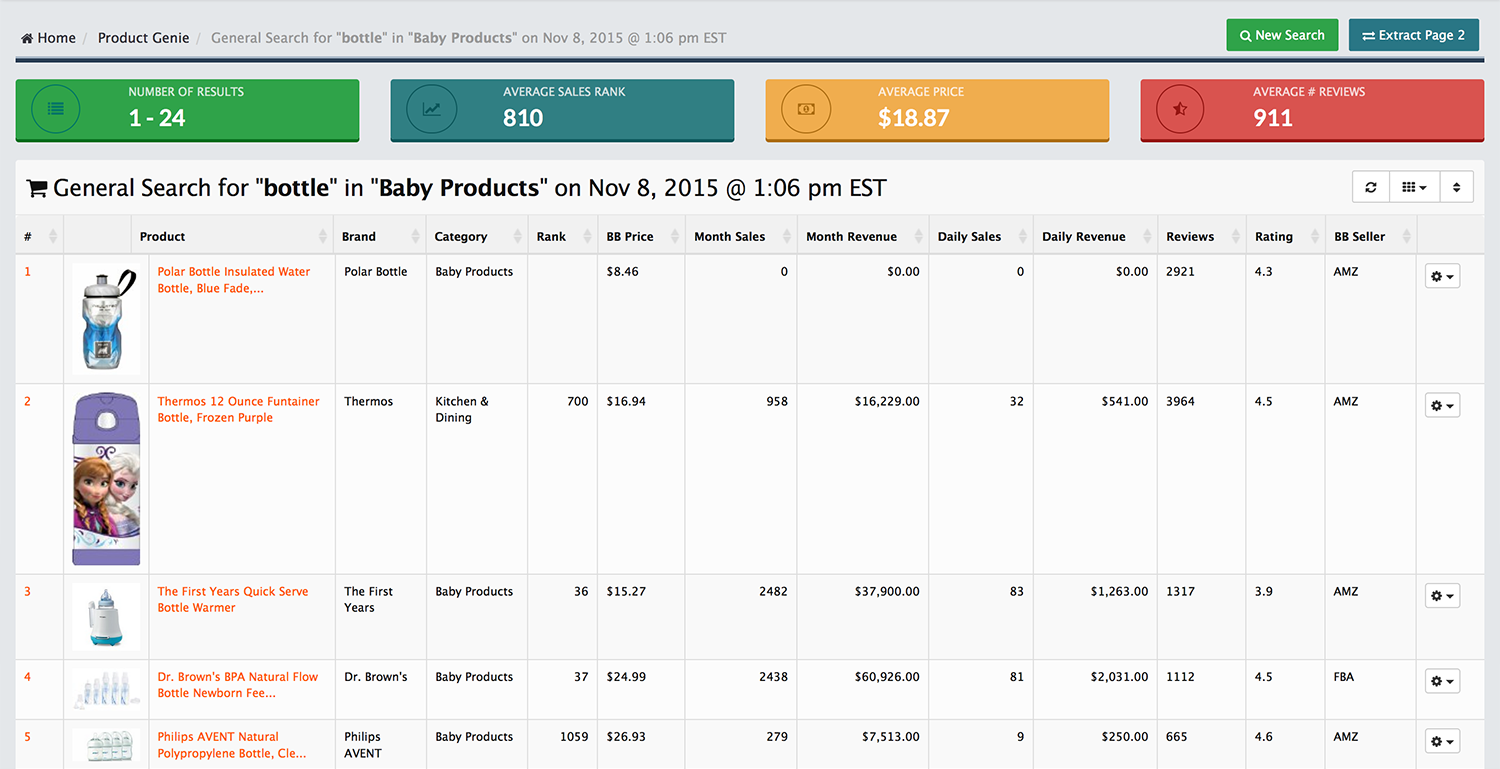
Task: Click the Philips AVENT bottles thumbnail
Action: pos(106,746)
